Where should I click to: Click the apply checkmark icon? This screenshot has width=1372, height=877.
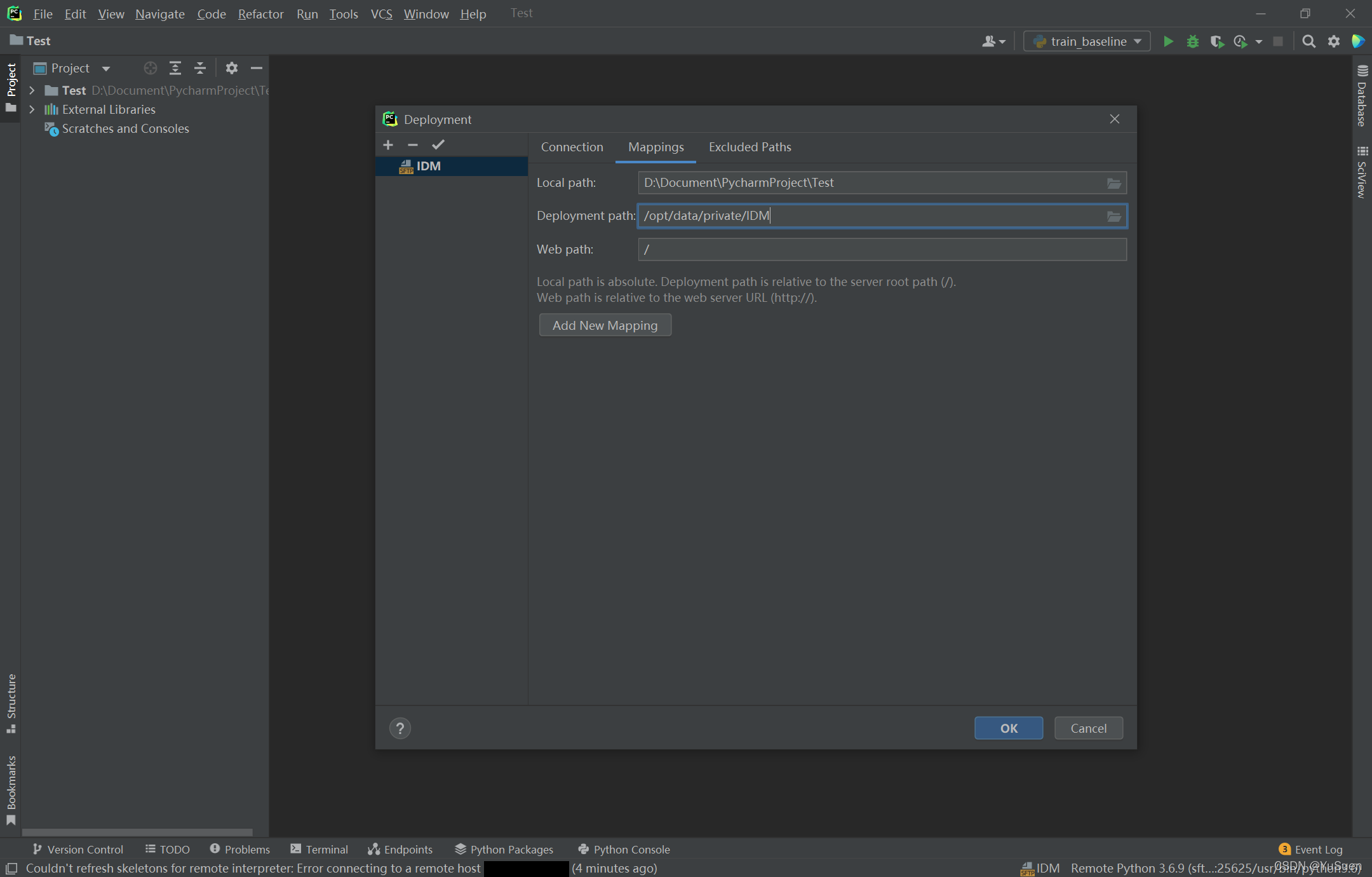[x=438, y=144]
